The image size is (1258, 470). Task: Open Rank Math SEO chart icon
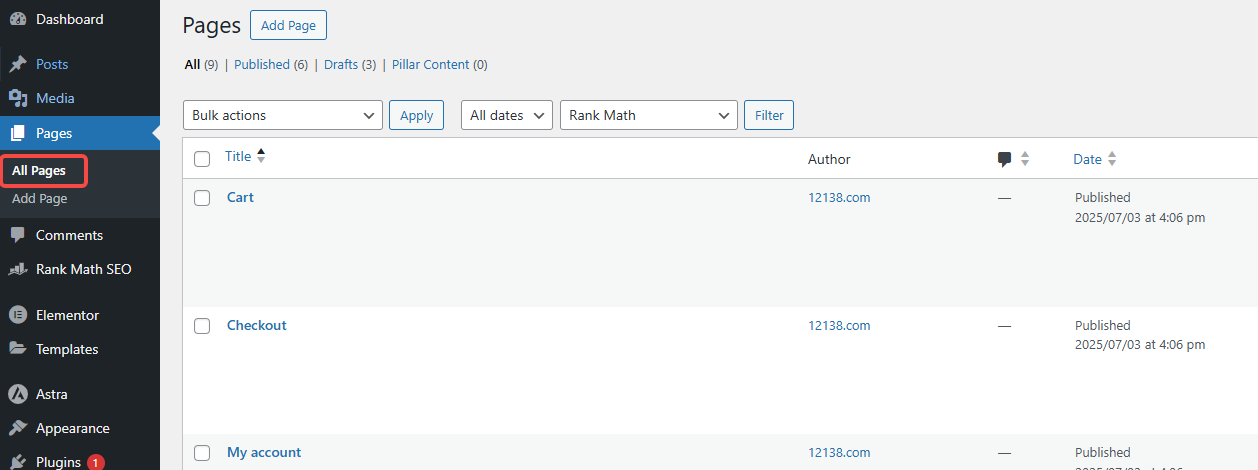tap(18, 269)
